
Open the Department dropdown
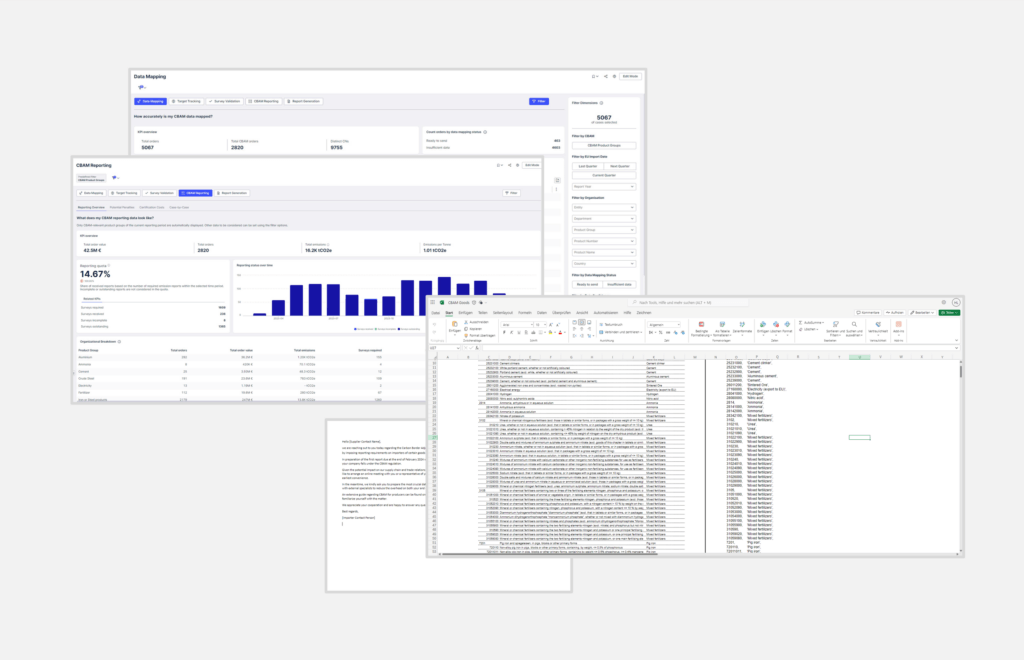point(603,219)
